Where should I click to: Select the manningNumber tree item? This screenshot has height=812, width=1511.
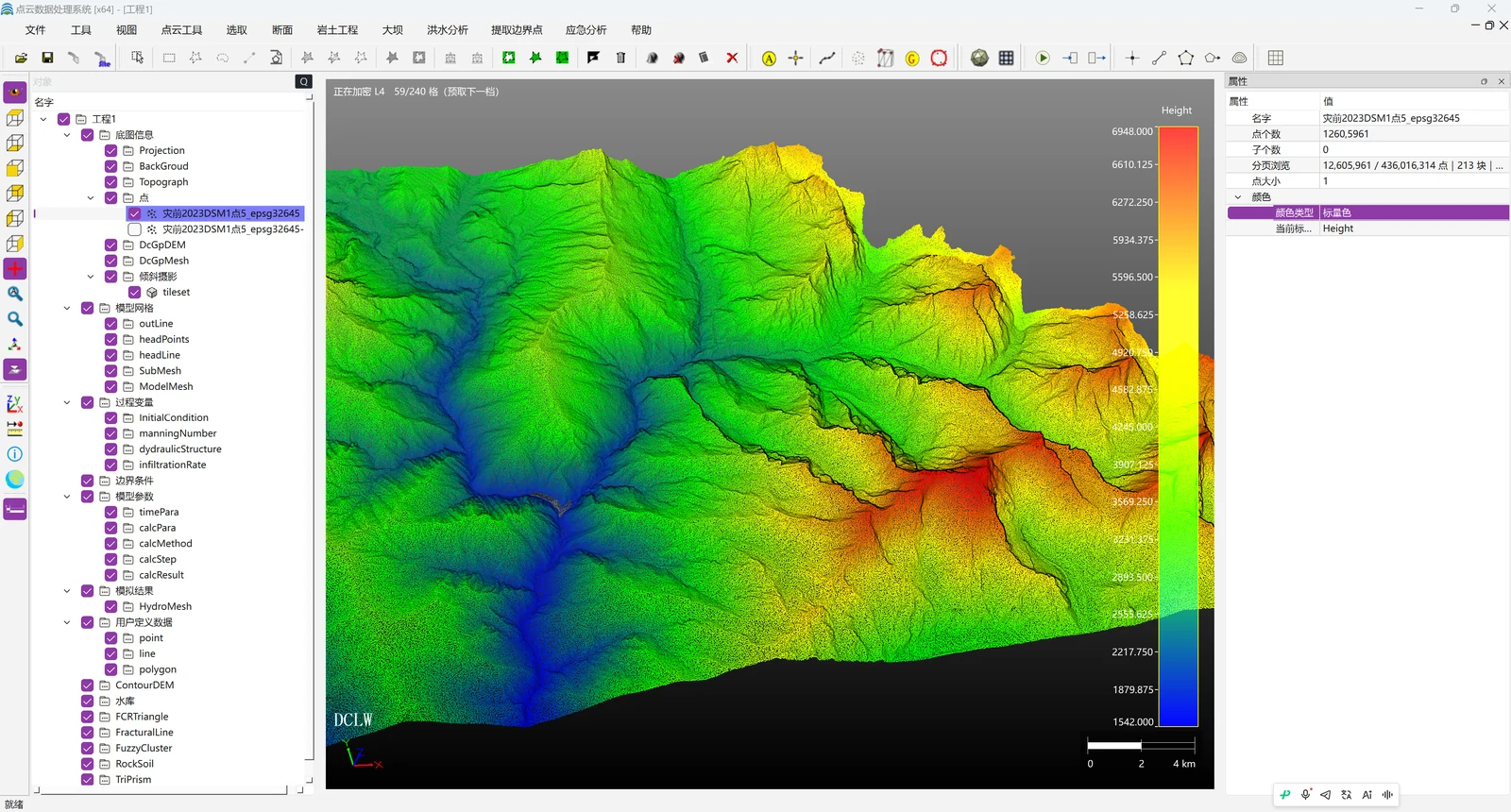tap(178, 433)
